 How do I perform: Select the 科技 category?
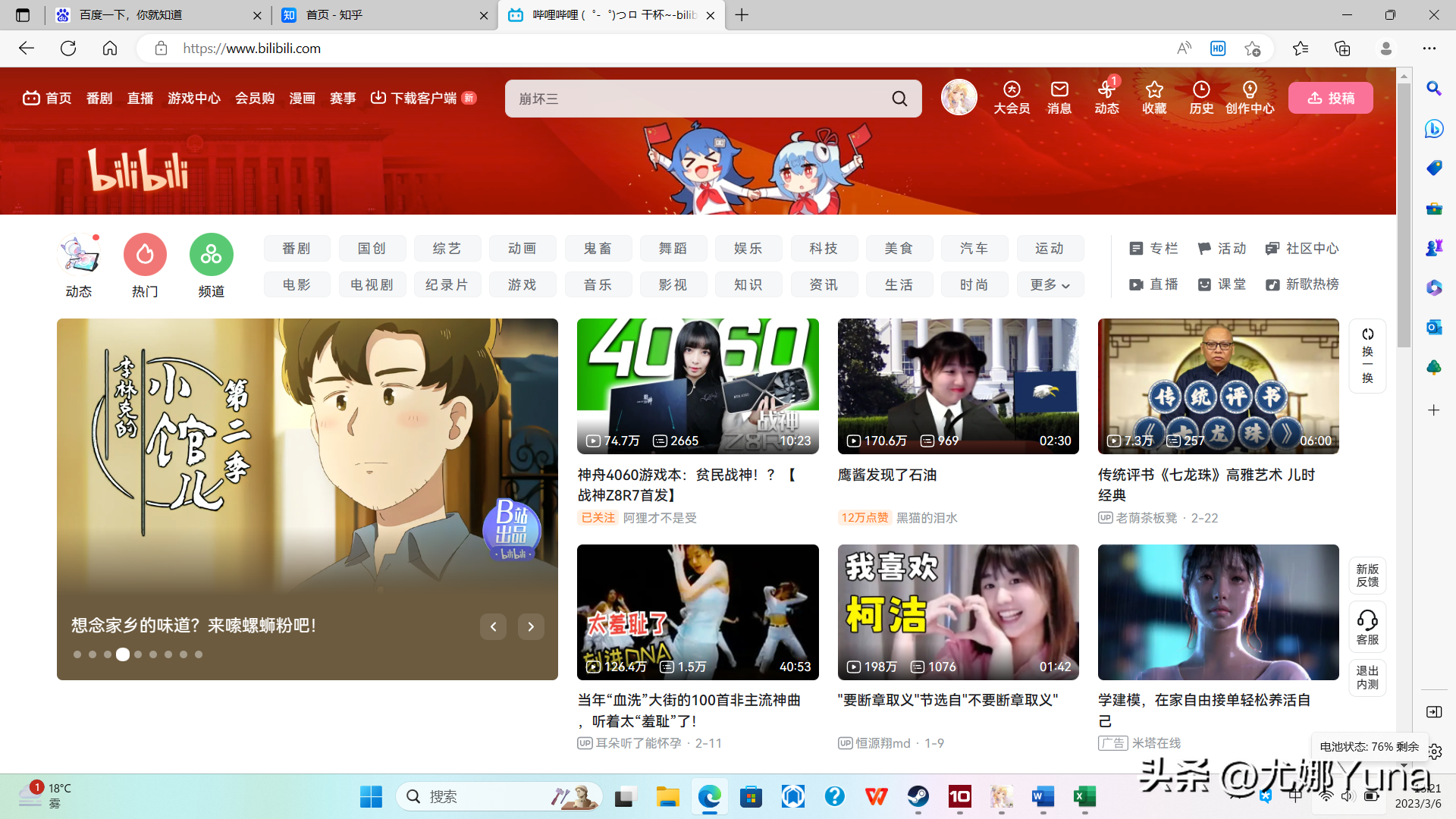(x=824, y=248)
